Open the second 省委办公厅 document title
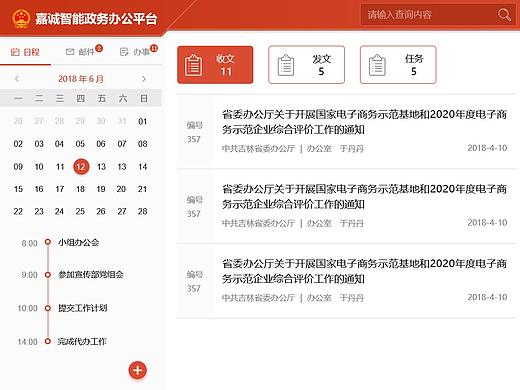 364,196
